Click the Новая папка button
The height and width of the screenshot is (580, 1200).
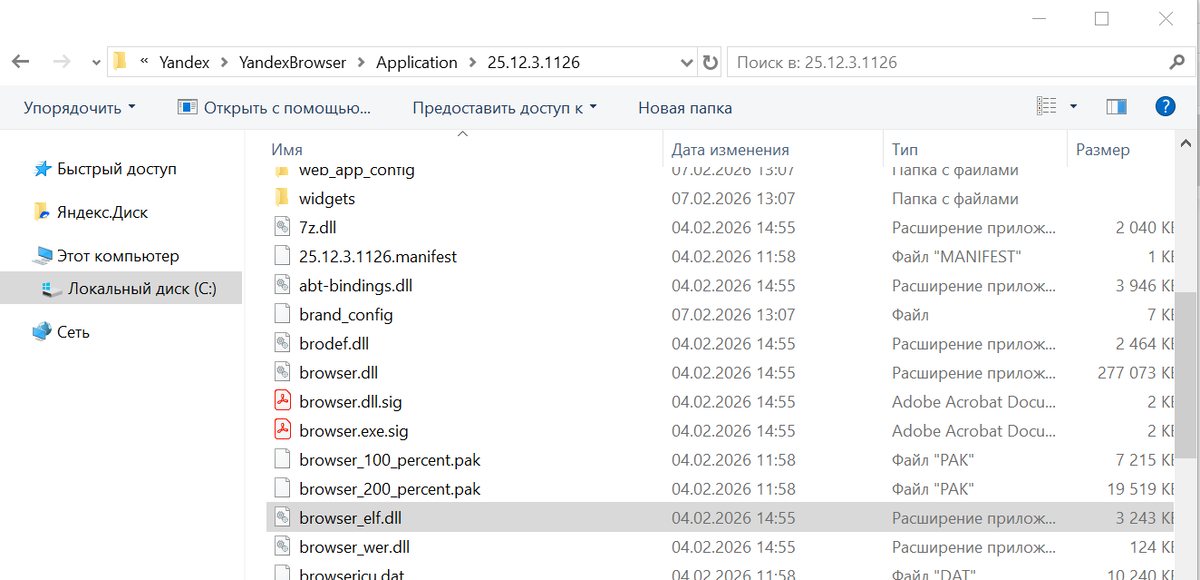click(x=685, y=106)
